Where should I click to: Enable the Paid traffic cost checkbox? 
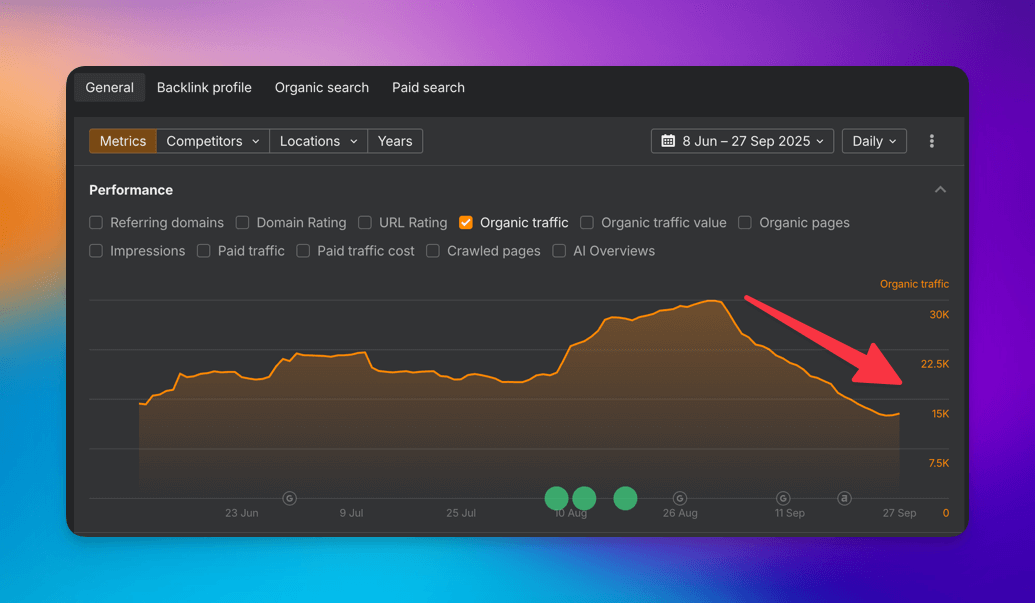pos(304,251)
